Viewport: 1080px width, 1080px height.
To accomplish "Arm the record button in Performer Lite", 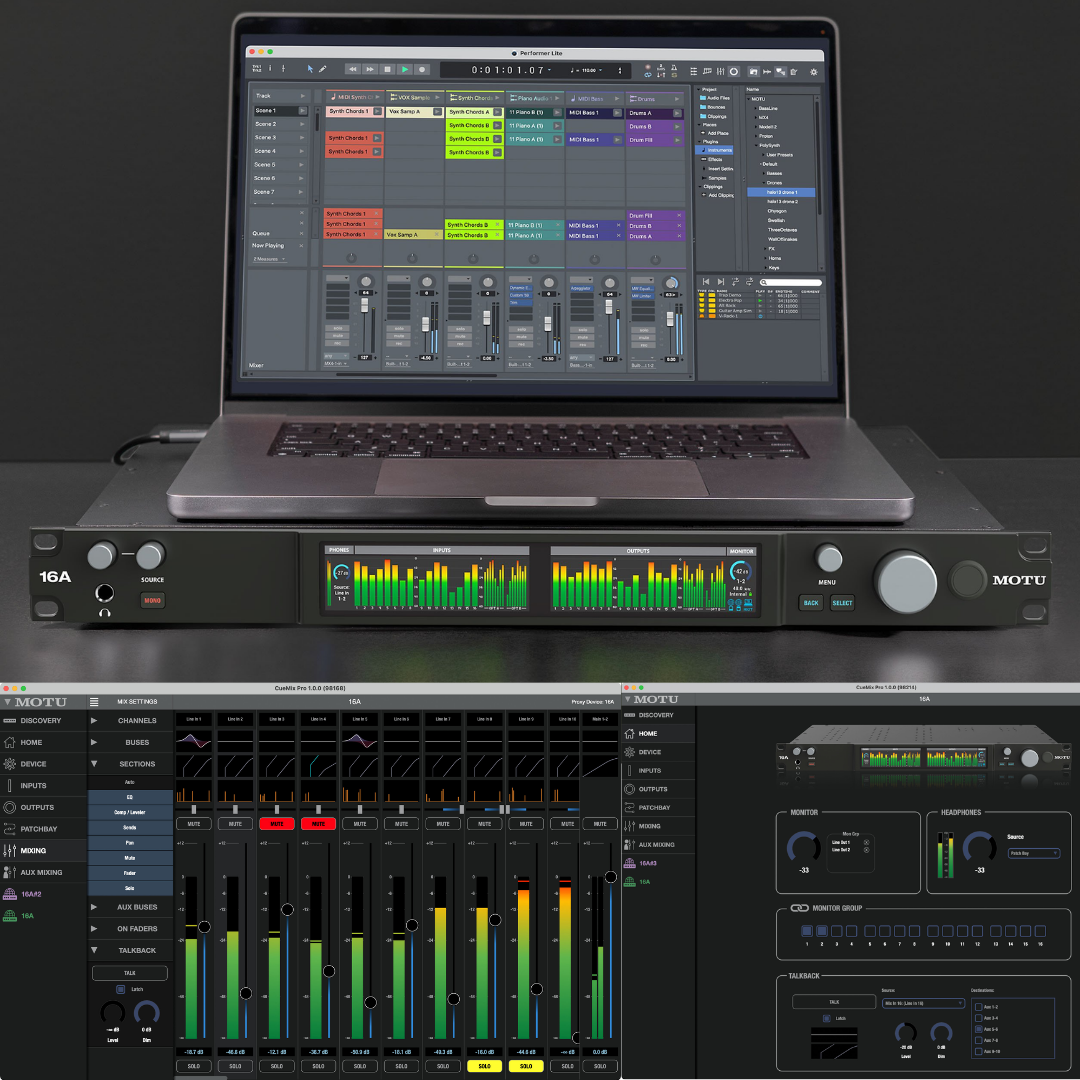I will [x=422, y=70].
